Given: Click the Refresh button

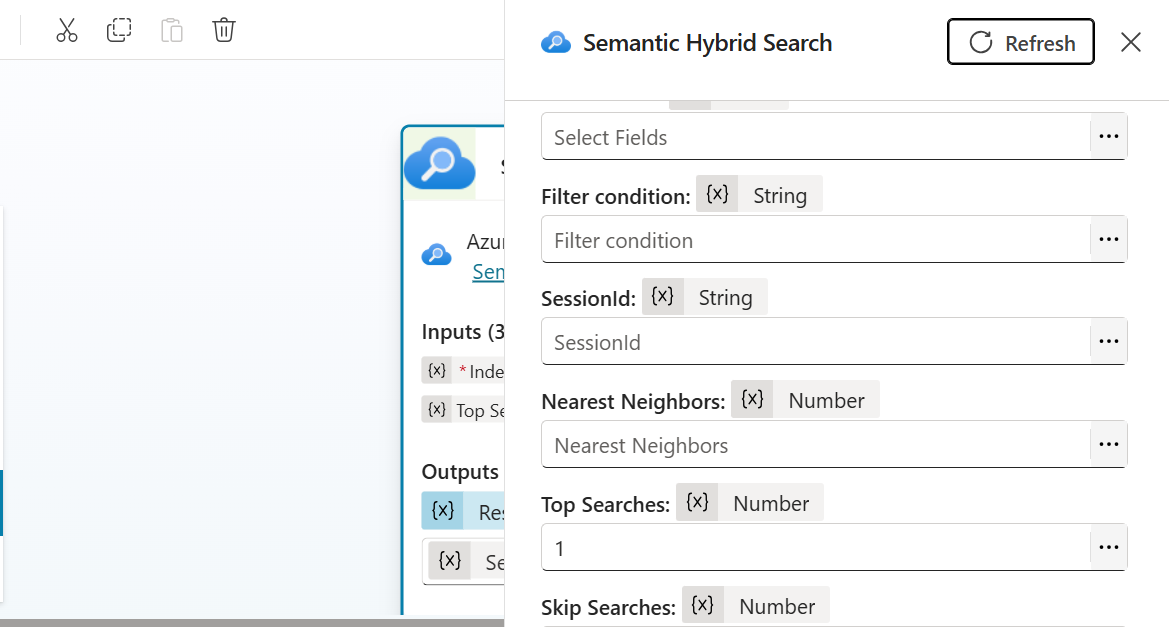Looking at the screenshot, I should (x=1021, y=42).
